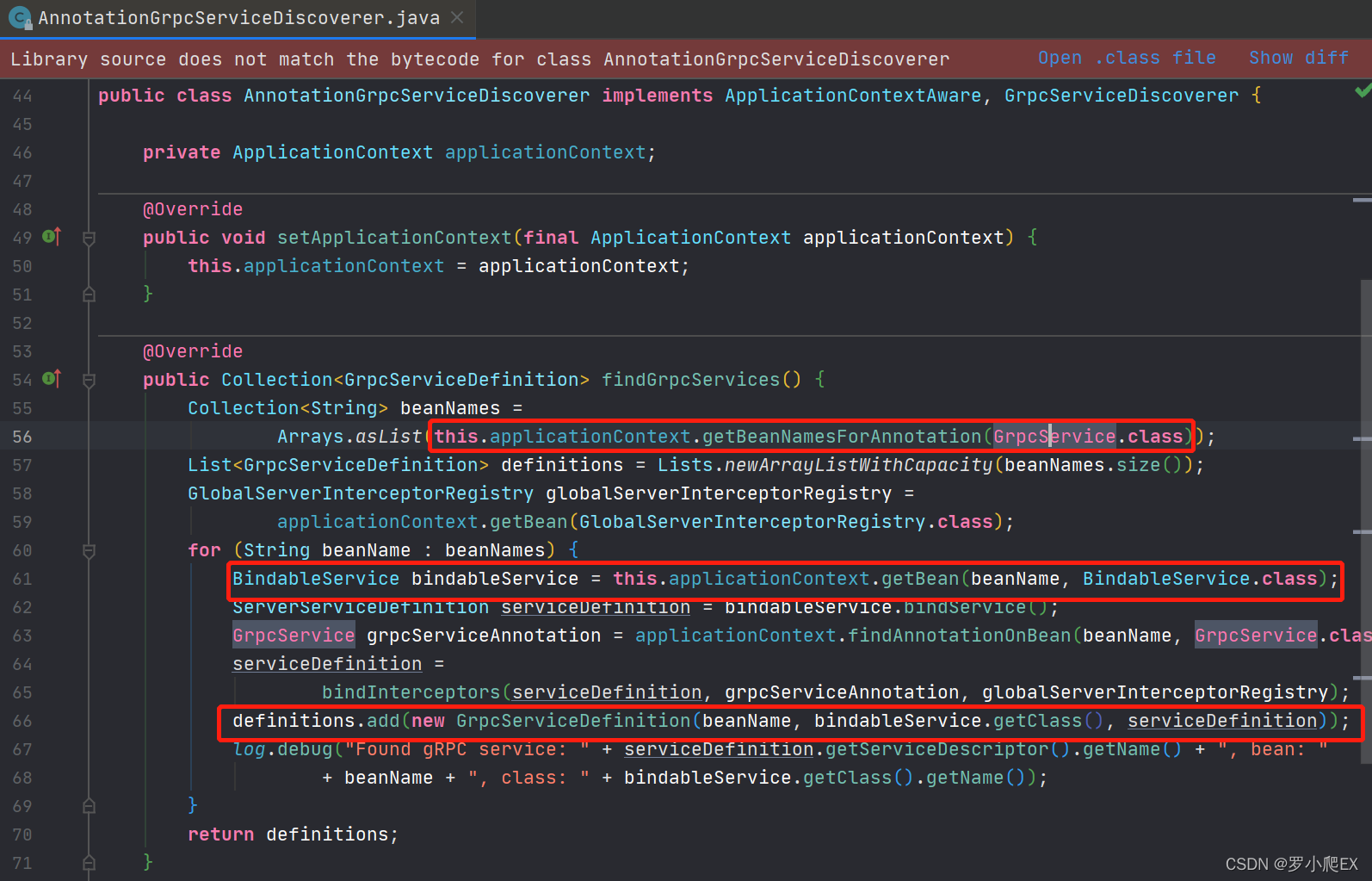Screen dimensions: 1372x881
Task: Collapse the for loop fold at line 60
Action: (x=89, y=550)
